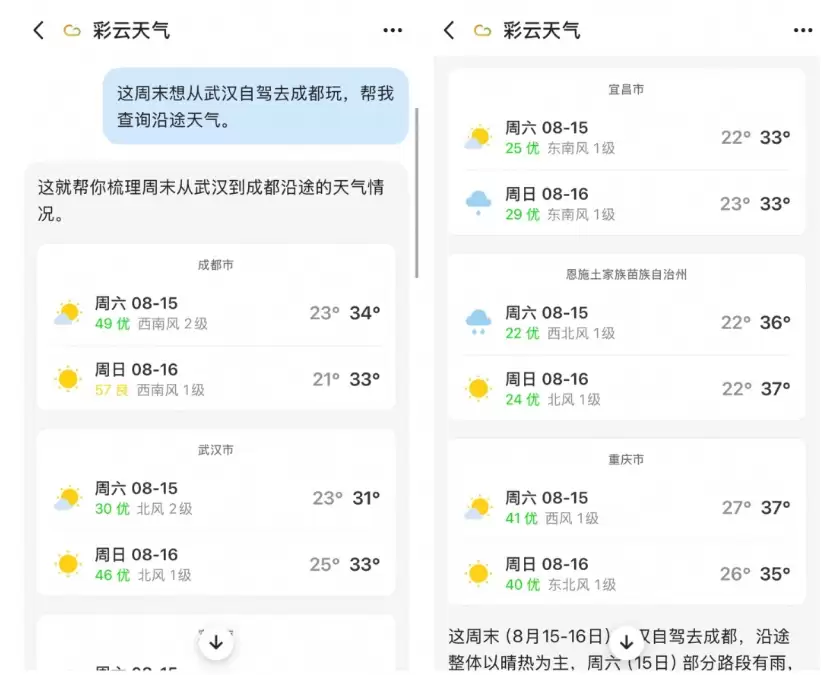
Task: Click the 北风 2级 wind label
Action: pos(165,508)
